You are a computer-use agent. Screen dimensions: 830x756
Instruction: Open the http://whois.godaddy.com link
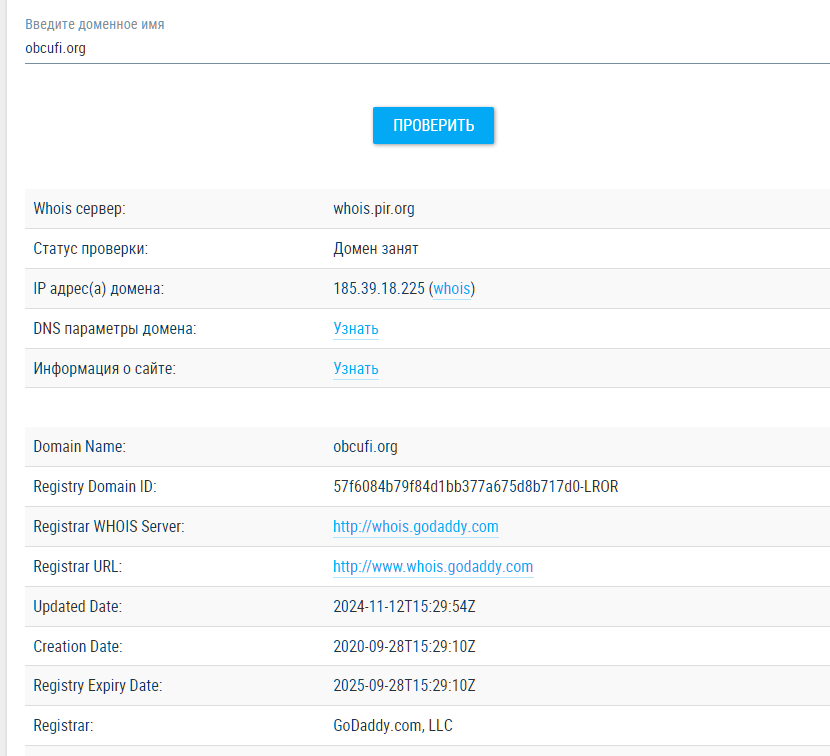click(415, 526)
